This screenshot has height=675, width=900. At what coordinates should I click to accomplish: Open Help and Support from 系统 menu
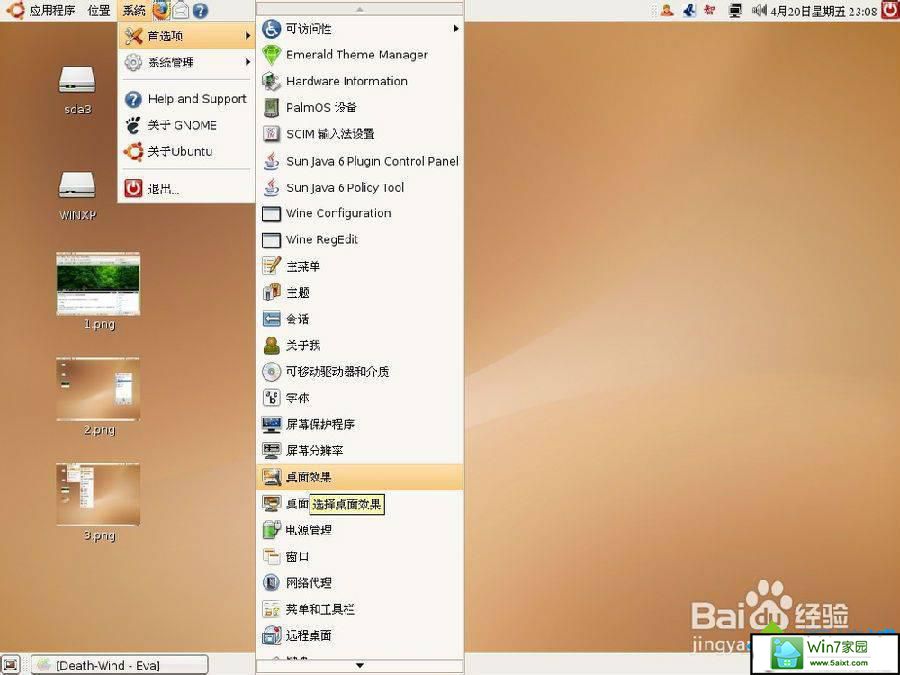(187, 99)
